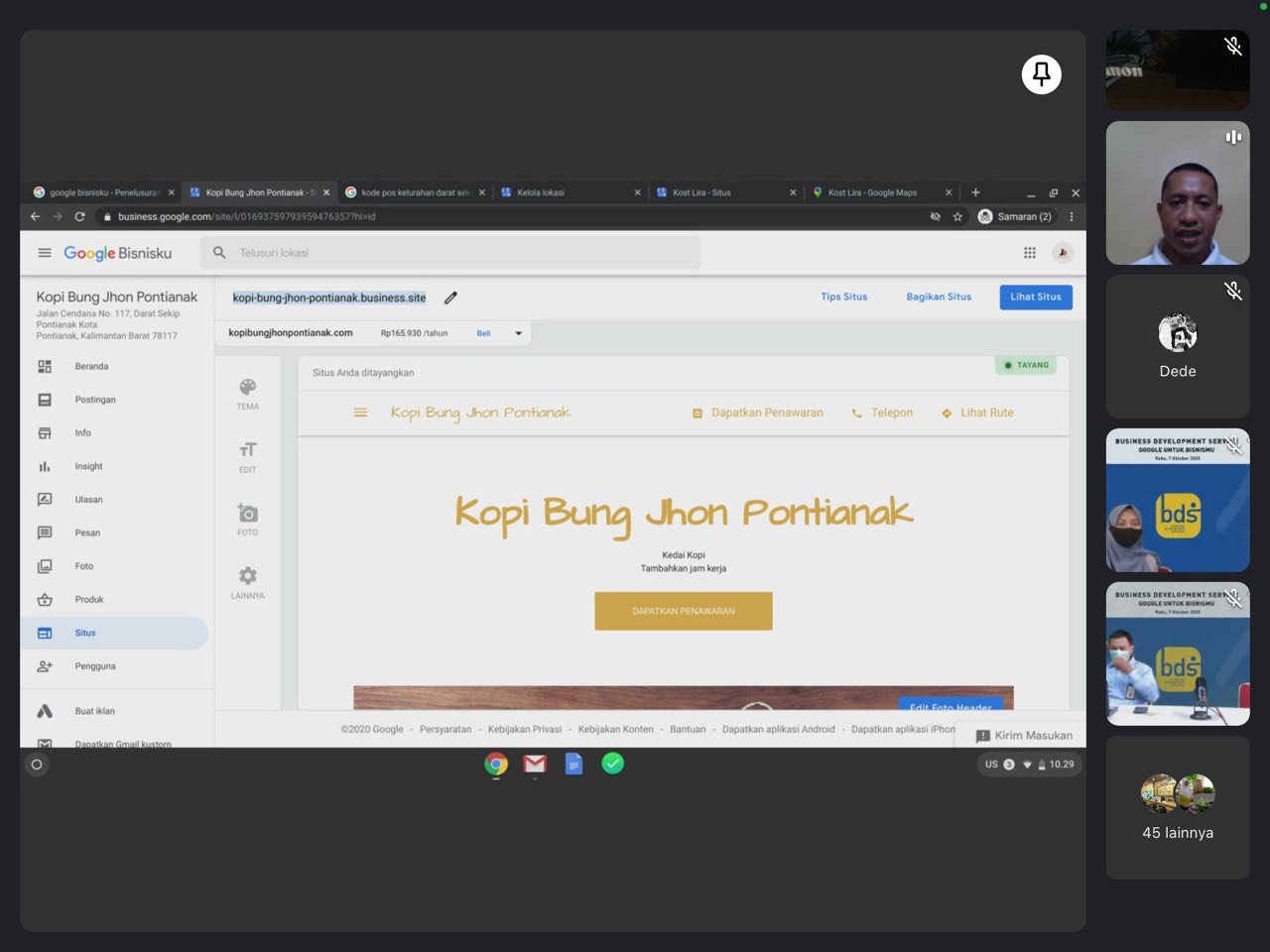Click the Lihat Situs button
This screenshot has height=952, width=1270.
1035,297
